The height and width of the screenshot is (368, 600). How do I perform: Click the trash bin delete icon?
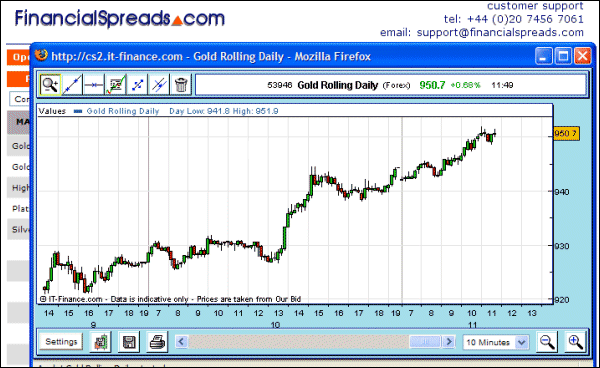181,85
